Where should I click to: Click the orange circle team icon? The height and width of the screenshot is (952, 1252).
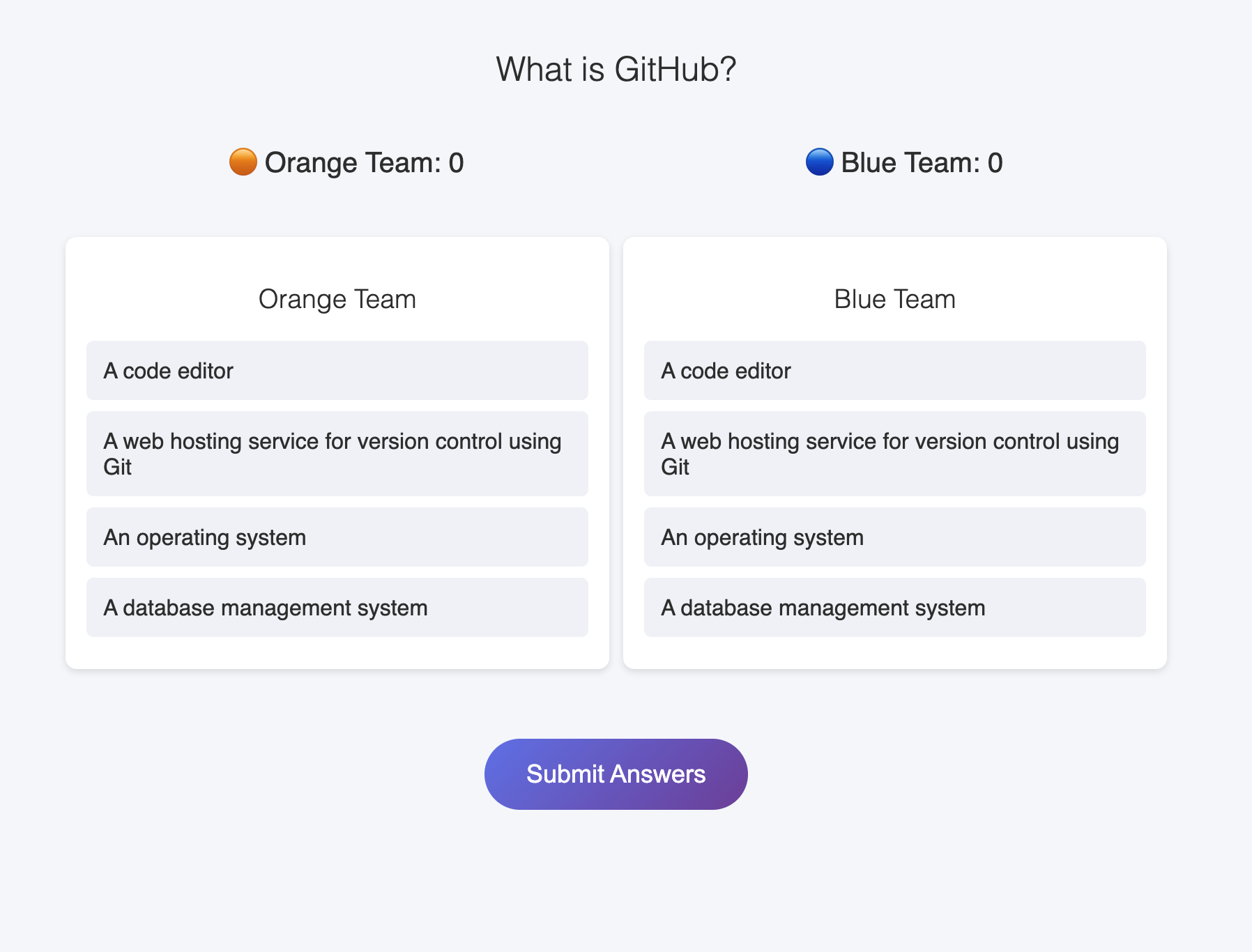click(243, 162)
